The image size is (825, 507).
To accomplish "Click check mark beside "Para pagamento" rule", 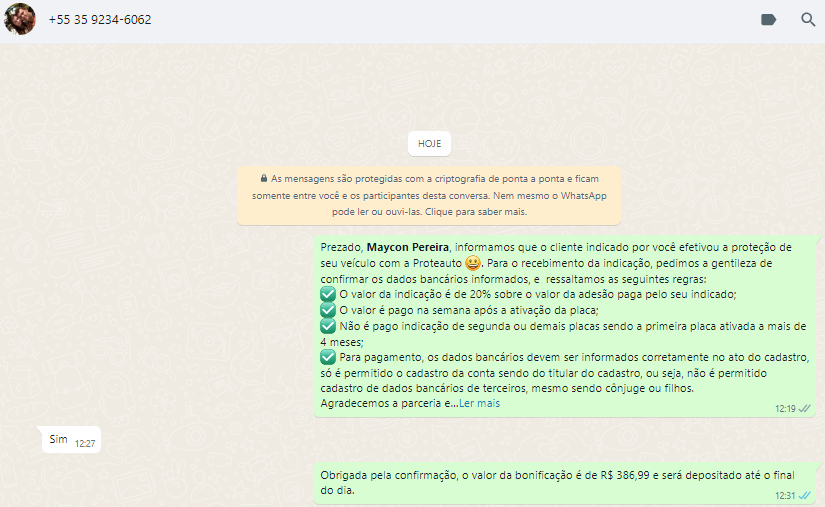I will click(328, 357).
